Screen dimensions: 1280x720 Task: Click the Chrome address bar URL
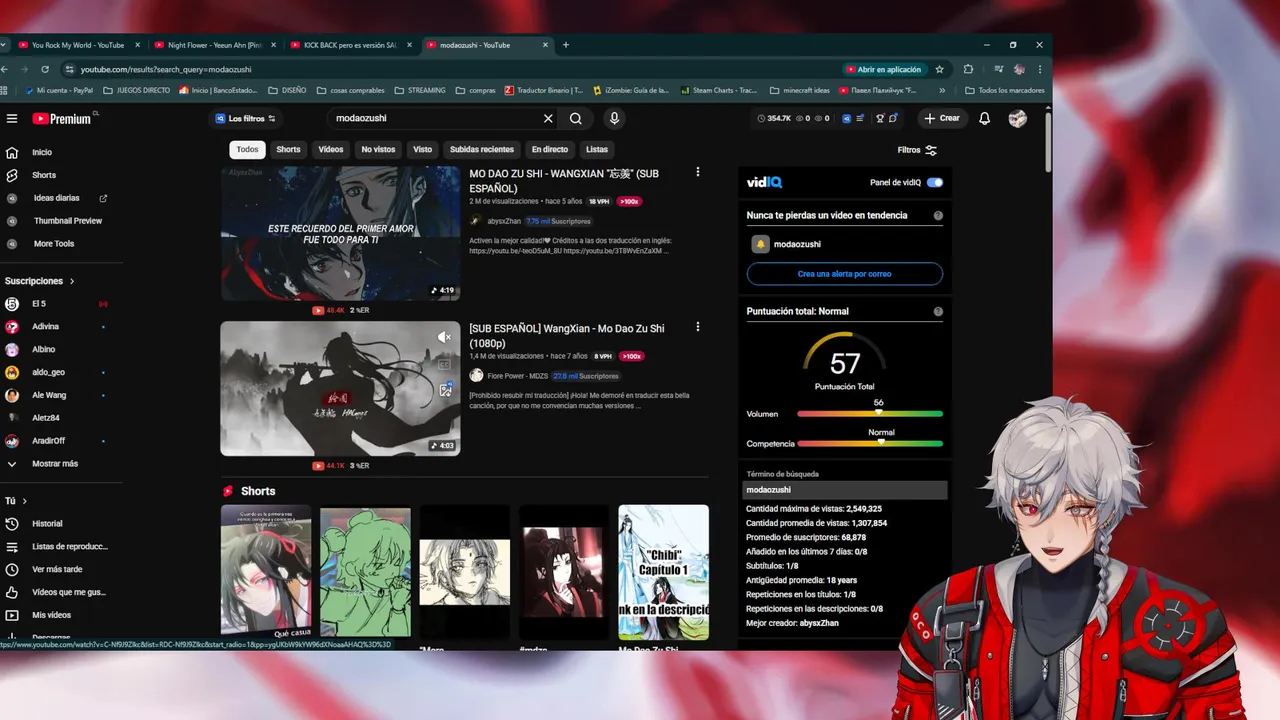click(166, 70)
